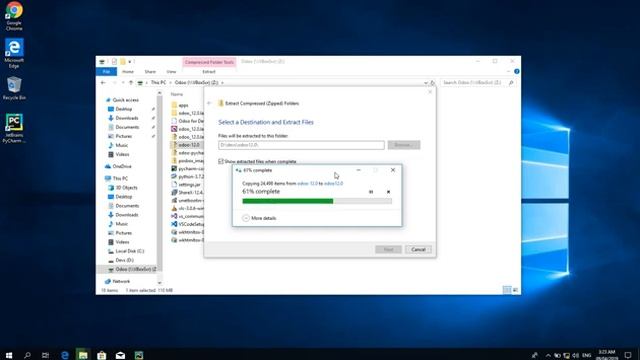Open the Extract ribbon tab
This screenshot has height=360, width=640.
click(209, 71)
